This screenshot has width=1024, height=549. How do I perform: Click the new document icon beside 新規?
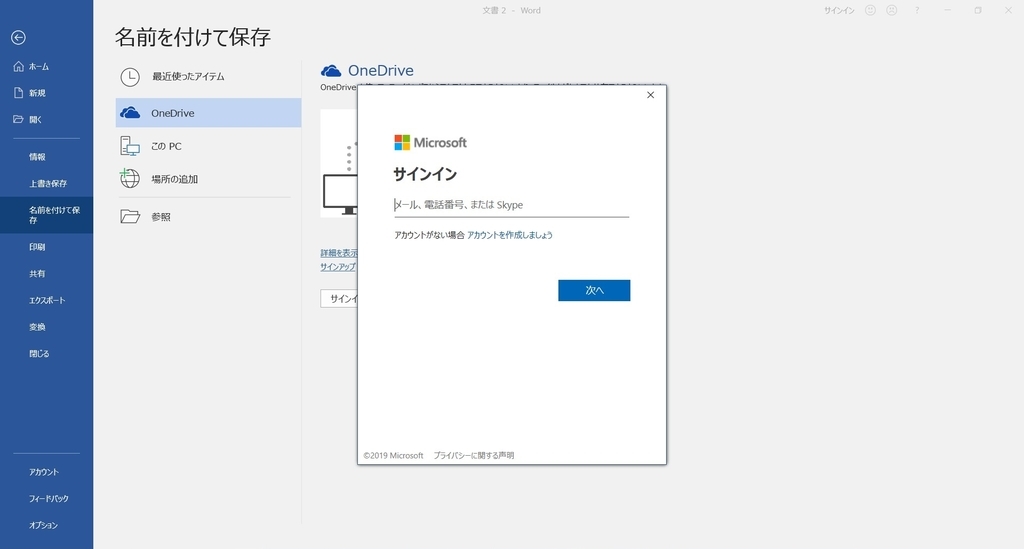(18, 93)
